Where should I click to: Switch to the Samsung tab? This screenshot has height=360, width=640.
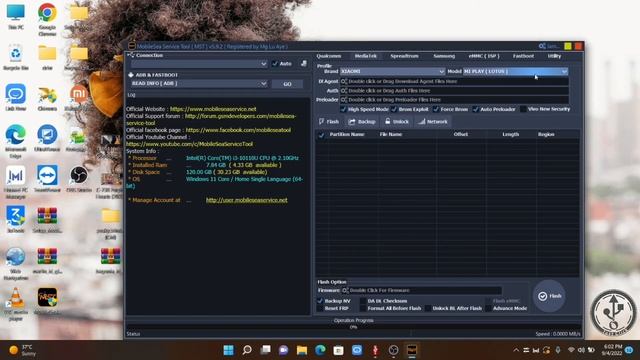[x=444, y=56]
